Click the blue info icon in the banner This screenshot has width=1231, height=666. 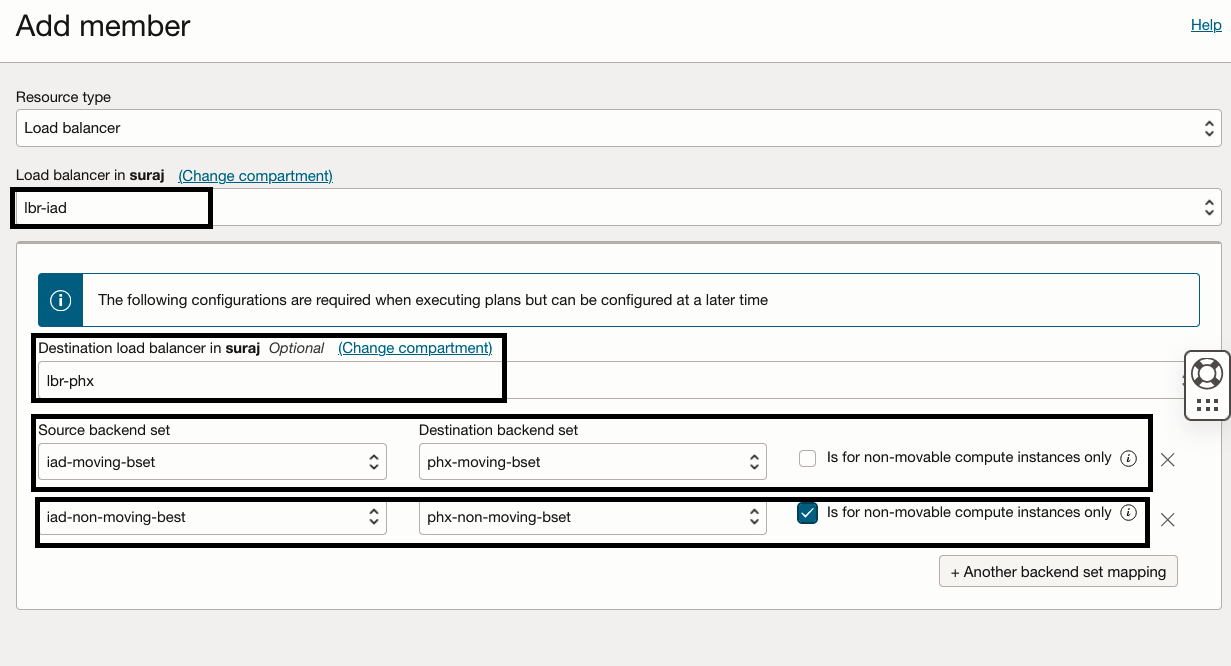click(61, 300)
